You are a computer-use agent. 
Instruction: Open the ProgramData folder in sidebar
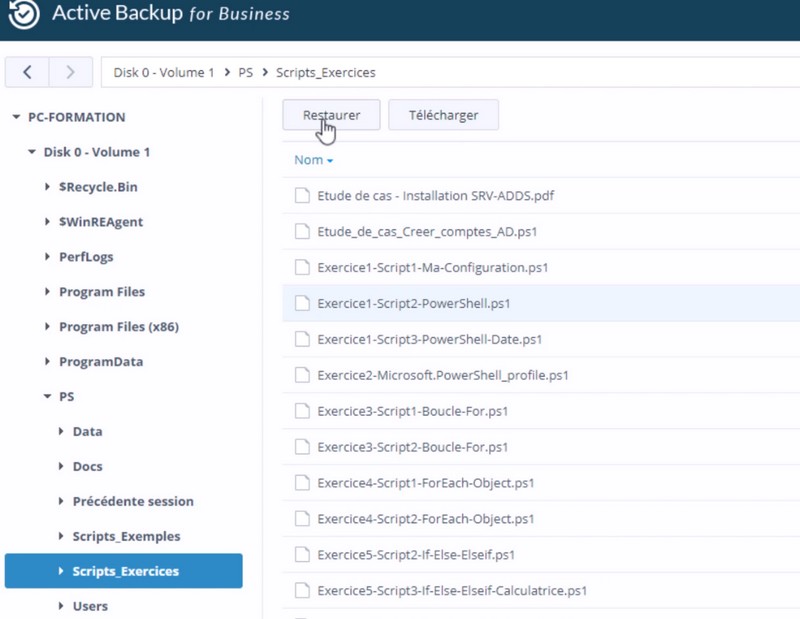(101, 362)
